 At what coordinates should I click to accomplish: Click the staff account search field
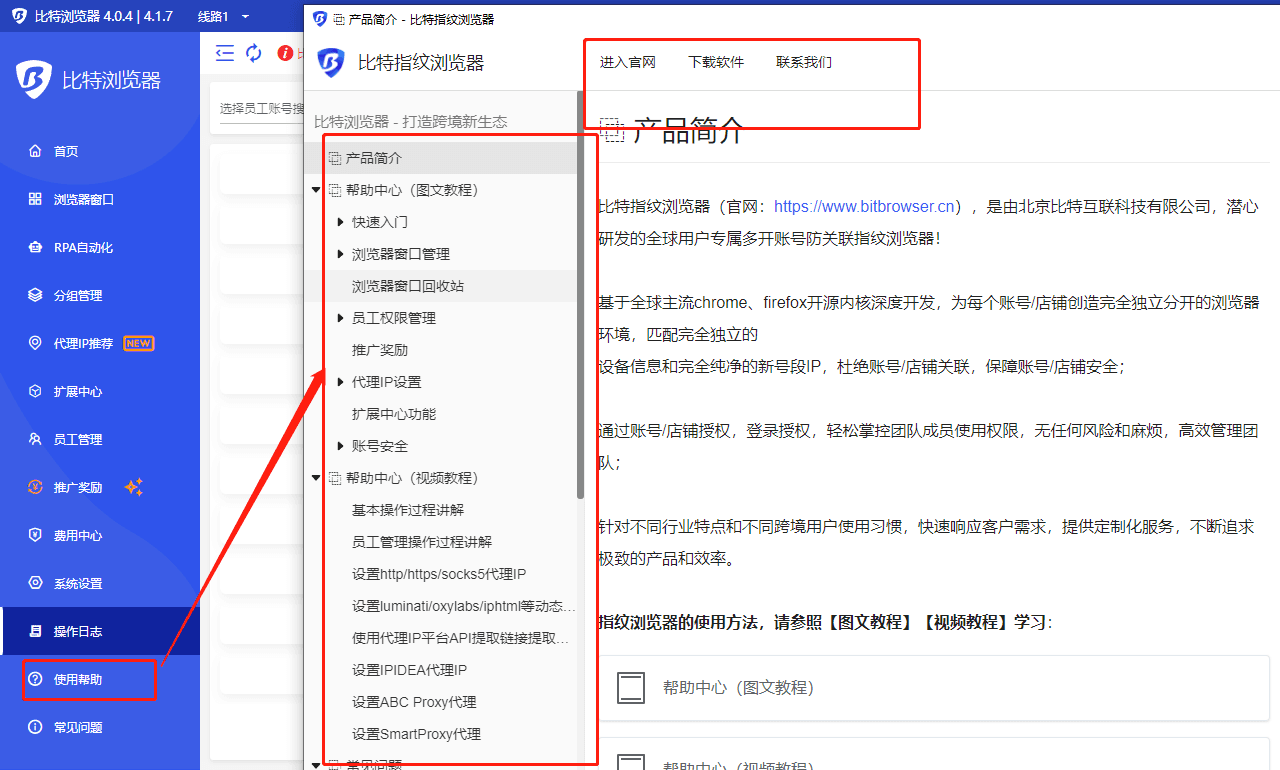pyautogui.click(x=260, y=108)
